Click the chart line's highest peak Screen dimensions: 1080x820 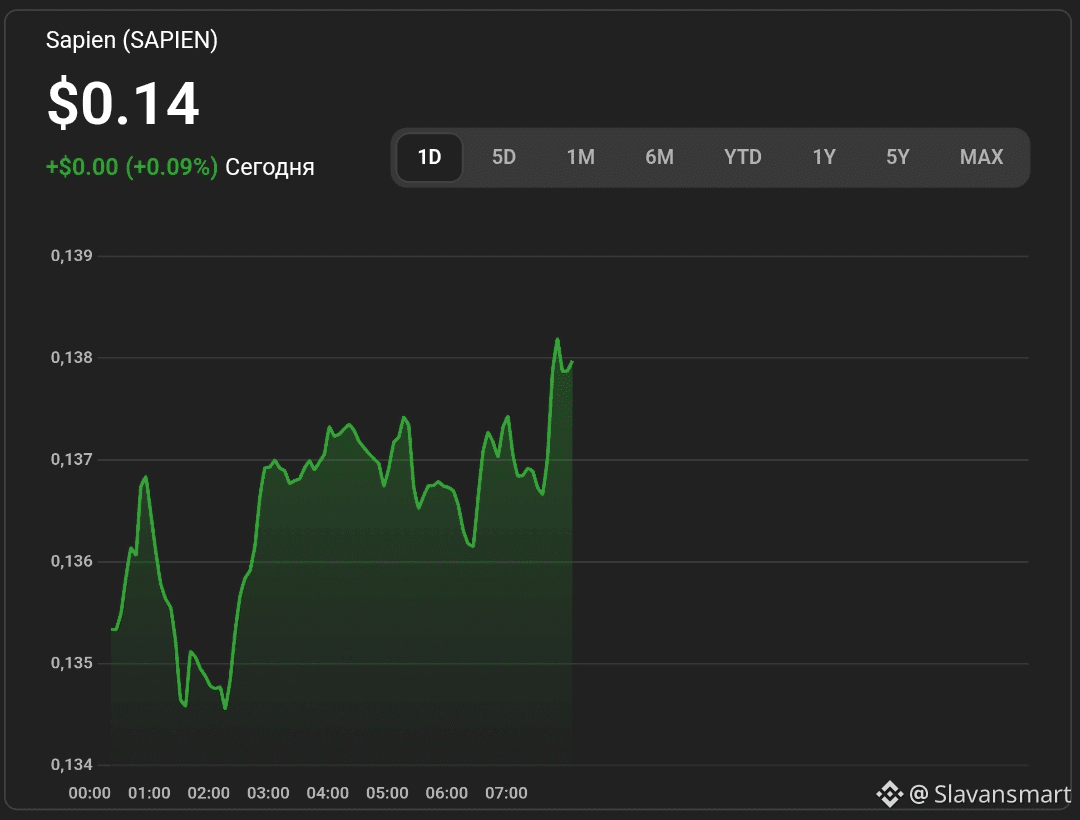pos(557,339)
